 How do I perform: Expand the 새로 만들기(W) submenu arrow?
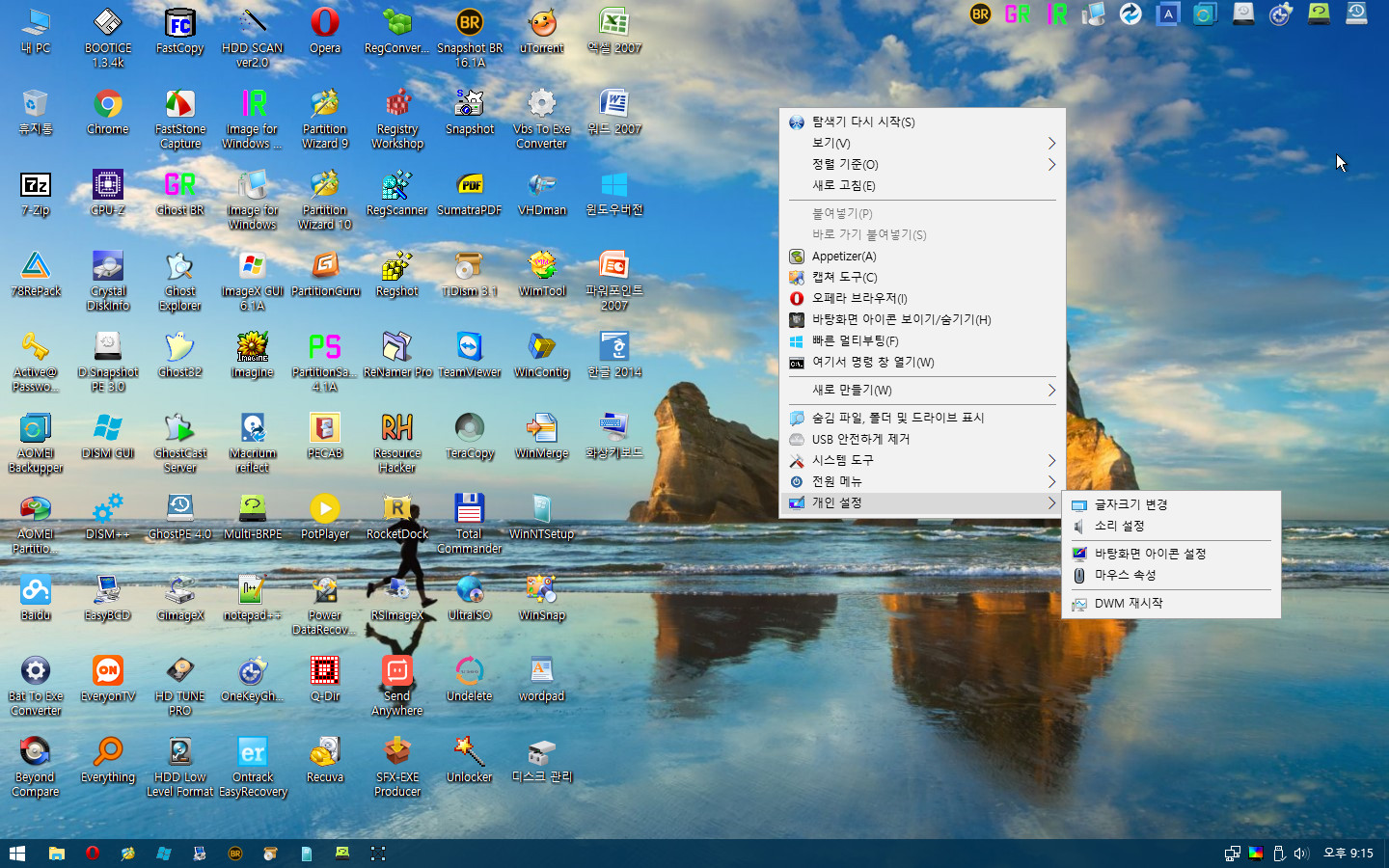(1051, 390)
